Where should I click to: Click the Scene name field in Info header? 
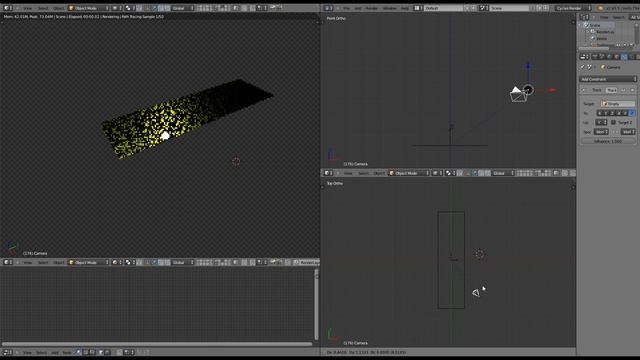coord(510,8)
